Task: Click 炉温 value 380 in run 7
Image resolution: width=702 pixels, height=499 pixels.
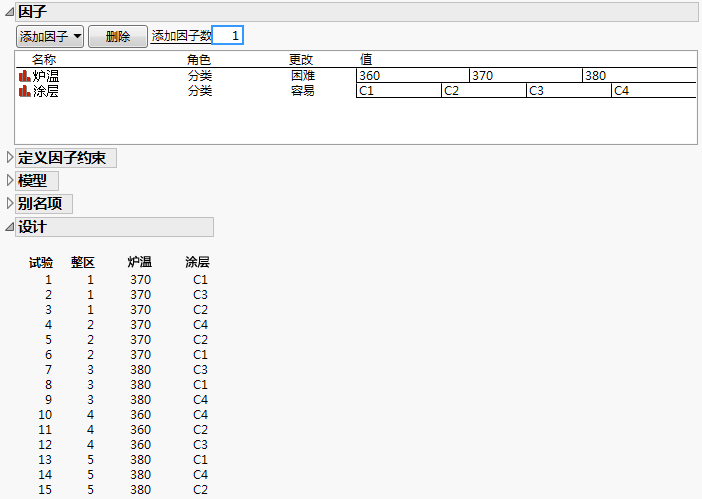Action: tap(141, 370)
